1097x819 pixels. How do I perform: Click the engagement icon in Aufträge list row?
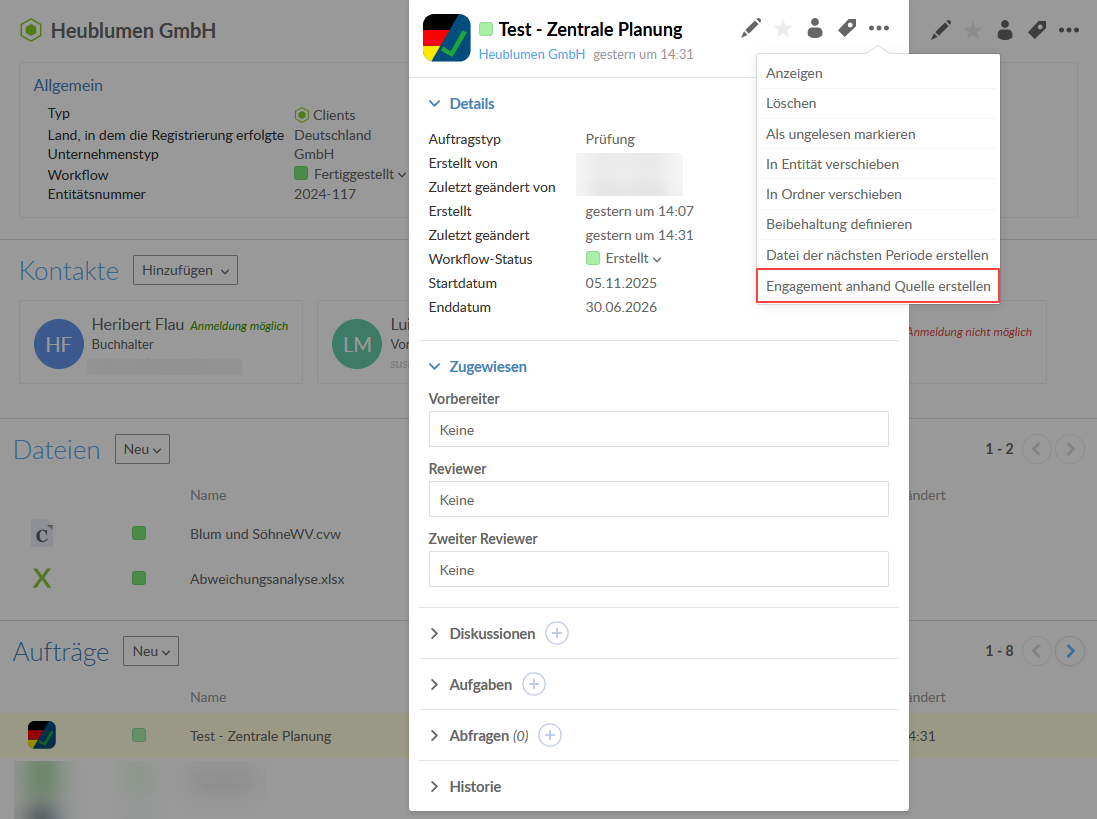(x=42, y=735)
